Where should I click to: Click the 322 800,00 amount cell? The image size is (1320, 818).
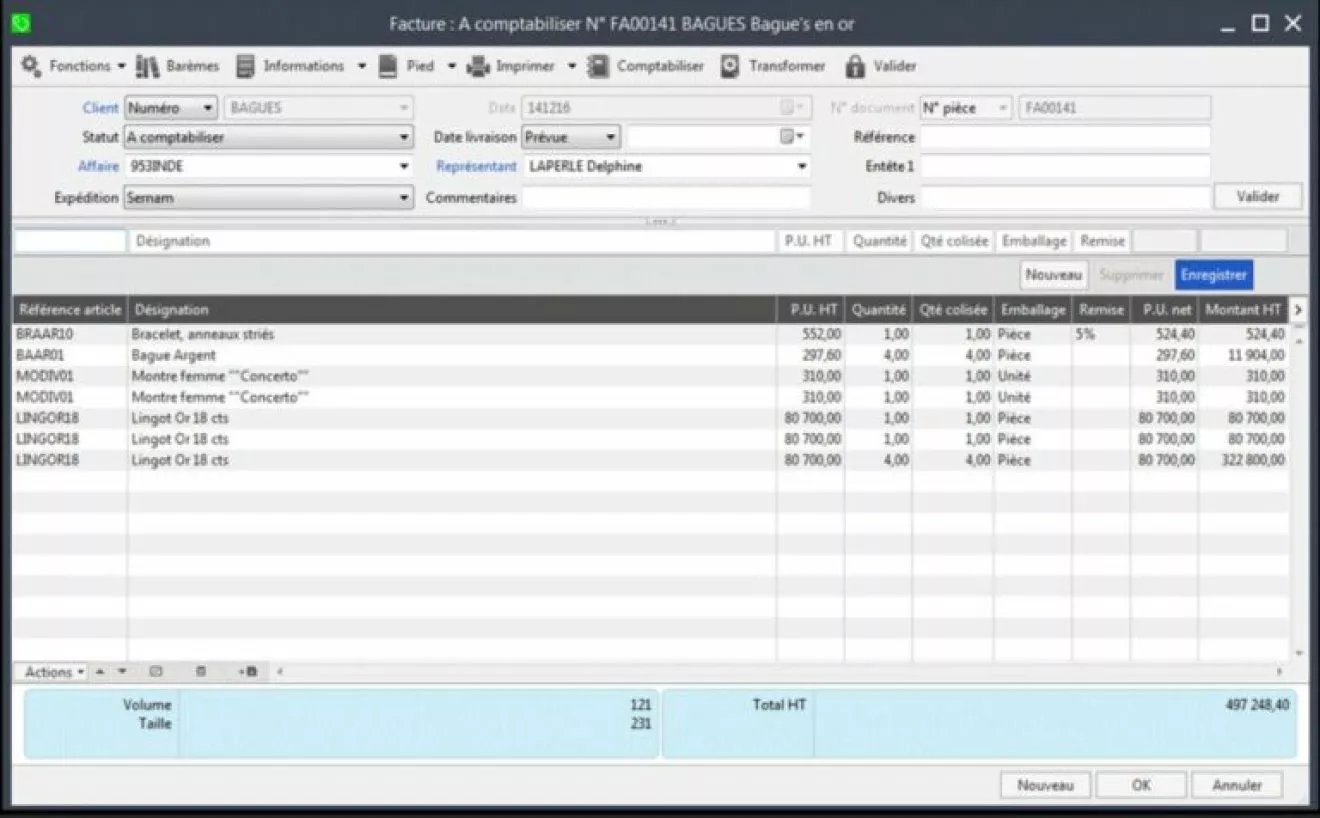point(1243,460)
